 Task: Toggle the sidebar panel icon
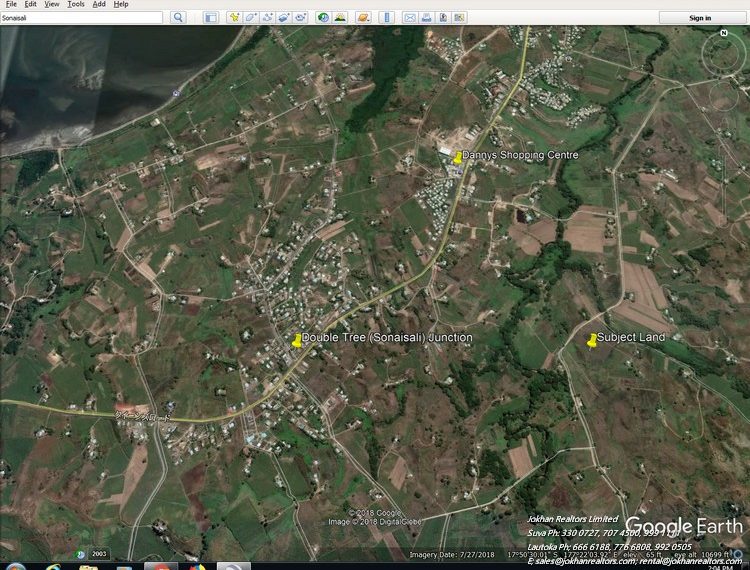pyautogui.click(x=210, y=18)
